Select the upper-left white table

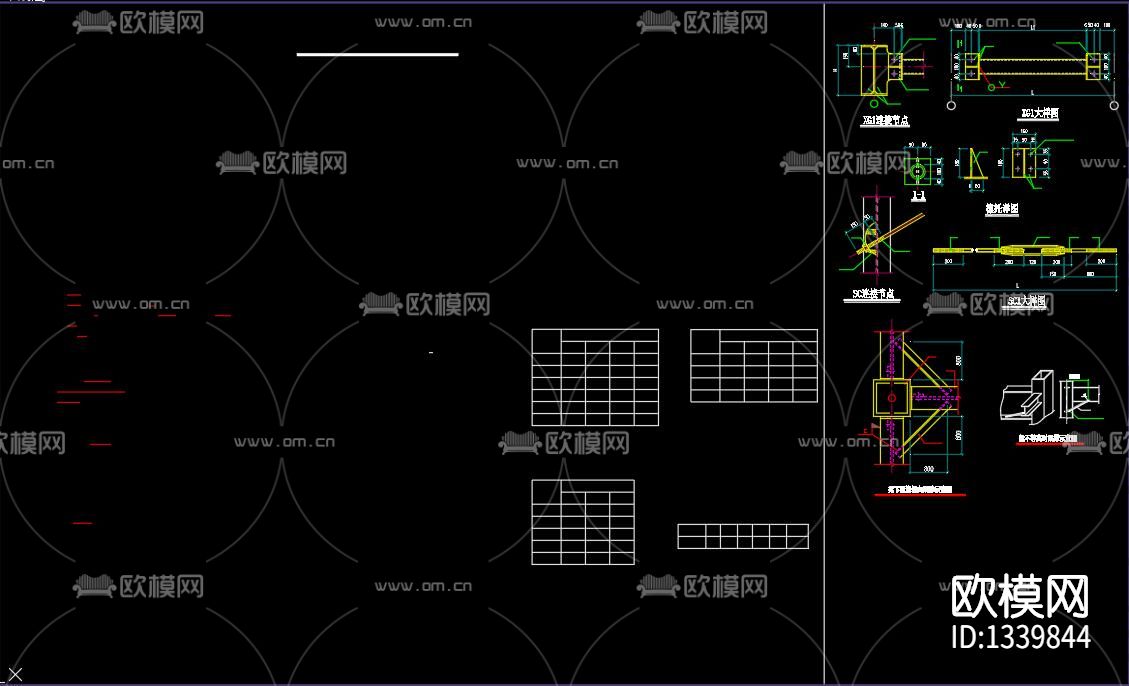595,377
